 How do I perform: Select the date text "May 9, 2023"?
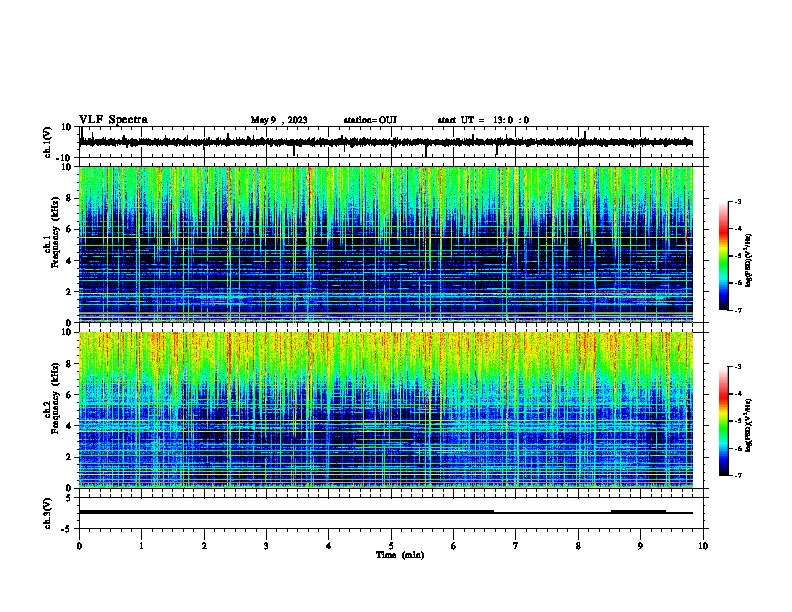click(279, 120)
